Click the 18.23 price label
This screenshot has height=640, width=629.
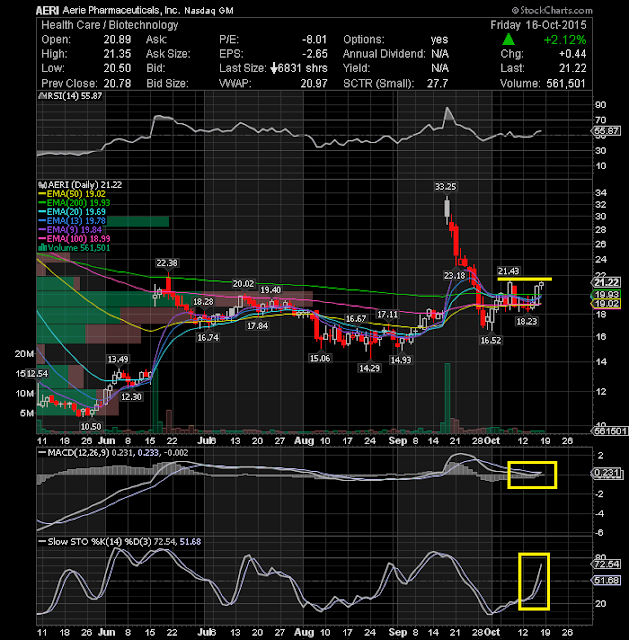527,322
